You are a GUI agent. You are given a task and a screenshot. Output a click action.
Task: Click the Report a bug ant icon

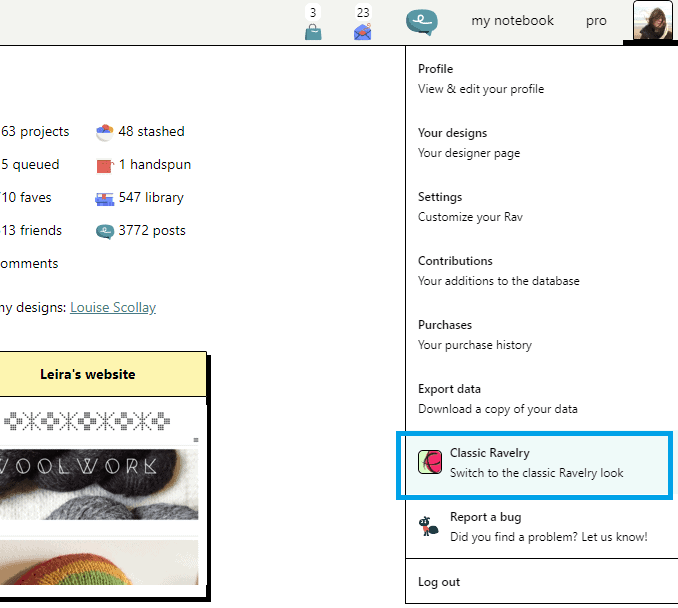pos(429,526)
